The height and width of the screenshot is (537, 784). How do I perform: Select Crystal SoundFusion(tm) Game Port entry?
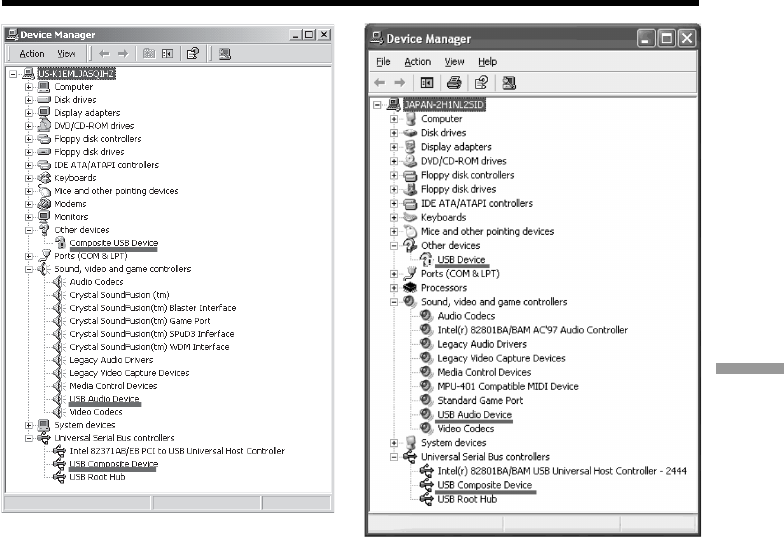(x=140, y=320)
